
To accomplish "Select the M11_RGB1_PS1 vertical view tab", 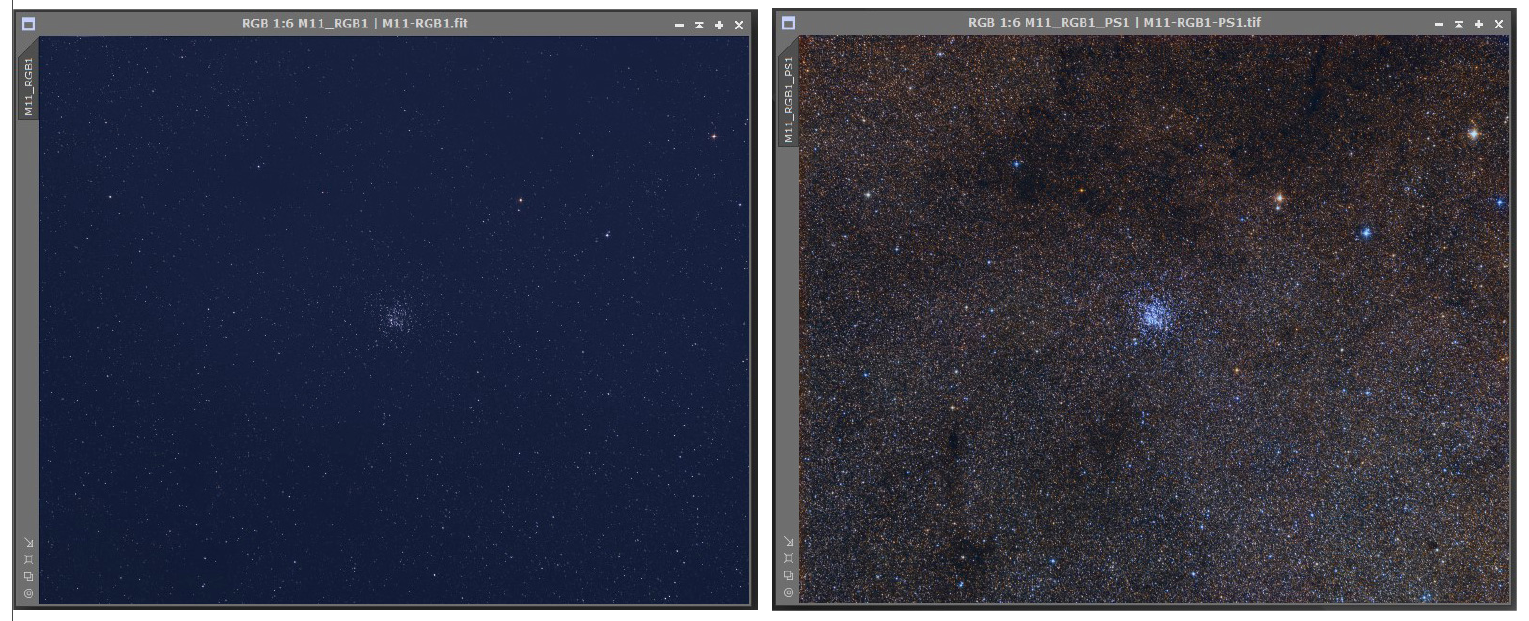I will click(788, 99).
